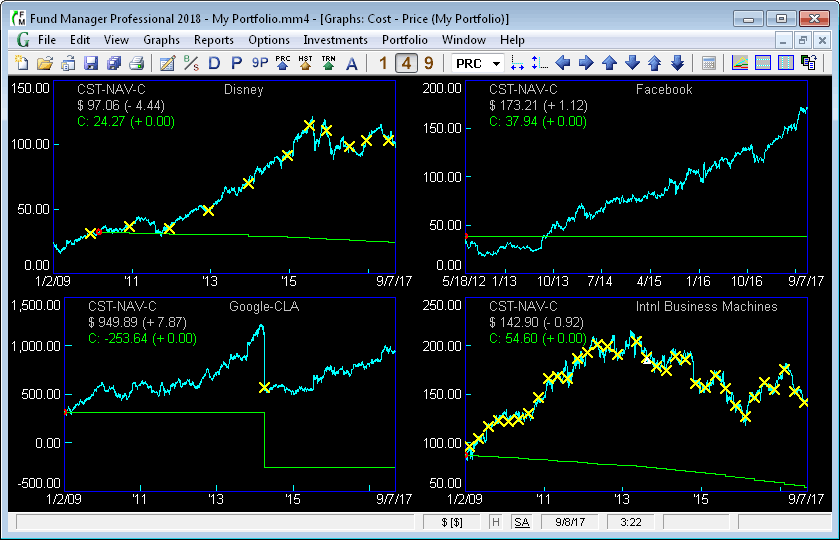Click the yellow X marker on Google-CLA graph
The width and height of the screenshot is (840, 540).
pos(264,387)
